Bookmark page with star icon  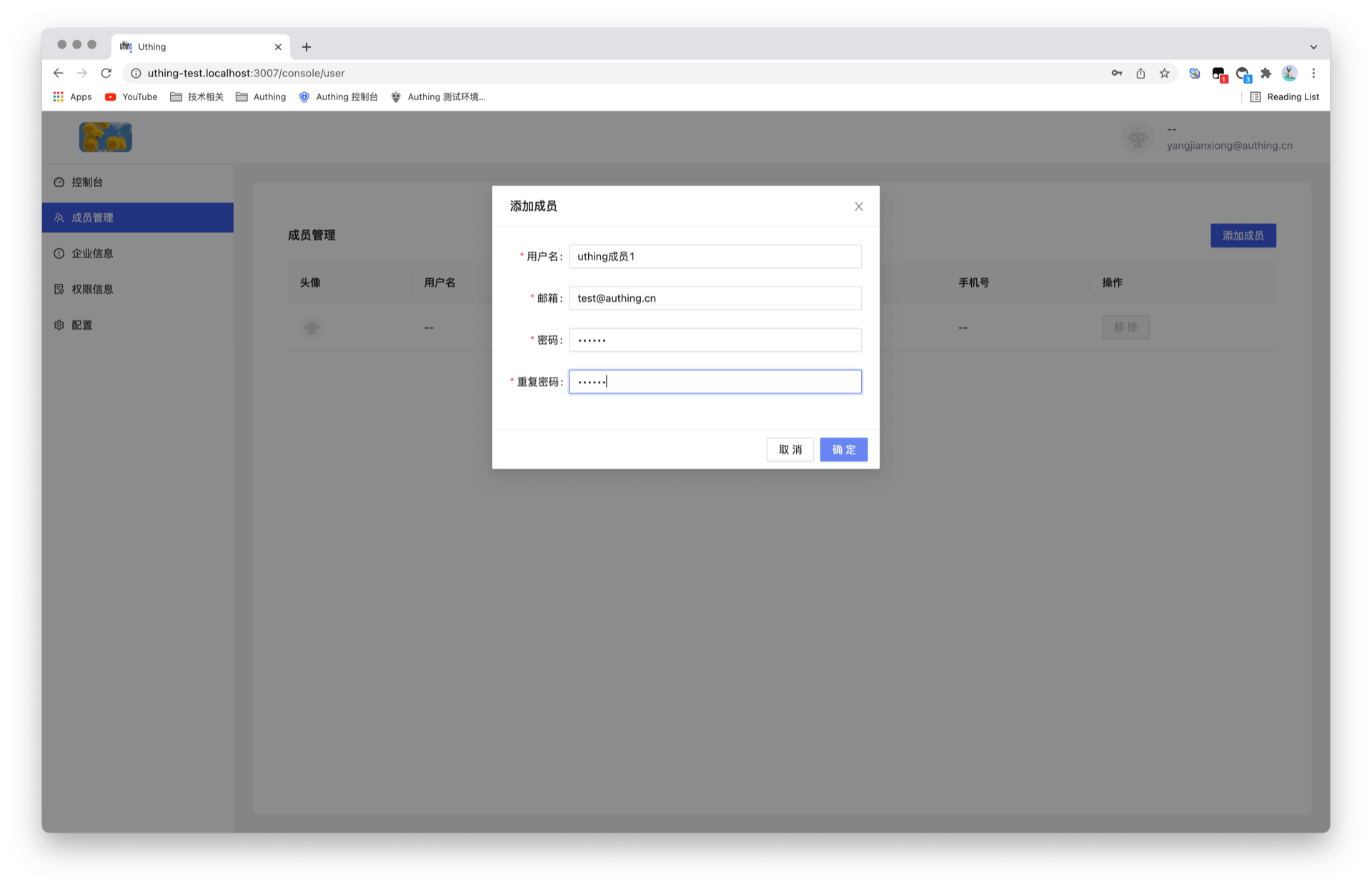pos(1164,73)
